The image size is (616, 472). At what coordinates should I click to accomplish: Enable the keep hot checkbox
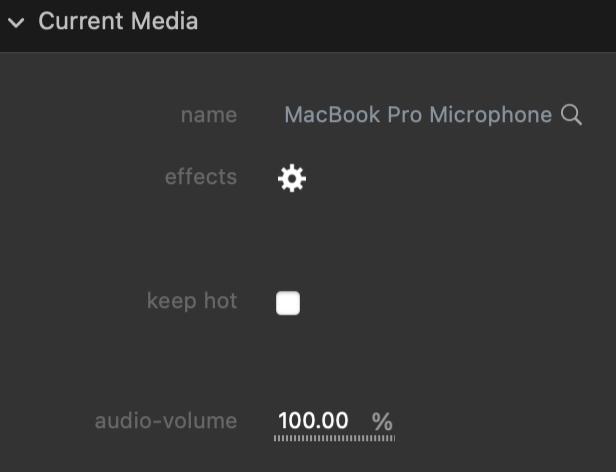pyautogui.click(x=288, y=303)
